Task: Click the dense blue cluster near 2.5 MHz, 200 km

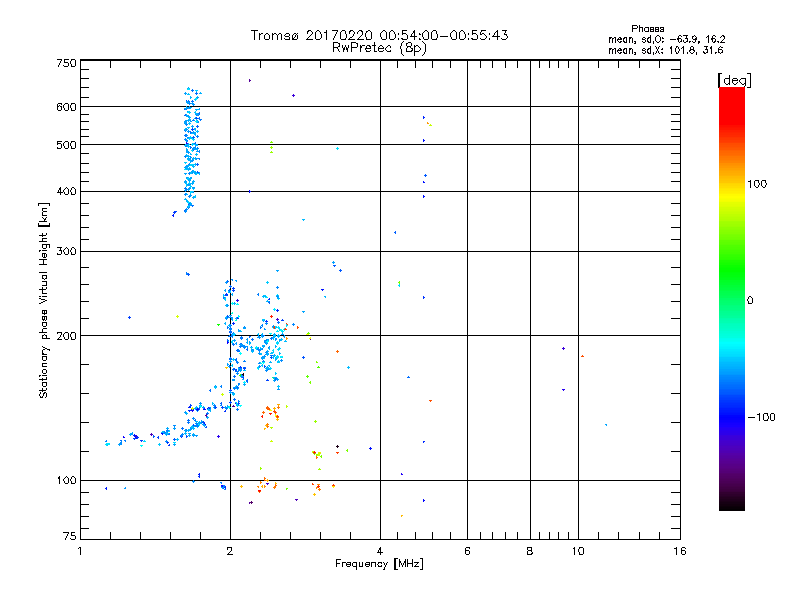Action: [268, 344]
